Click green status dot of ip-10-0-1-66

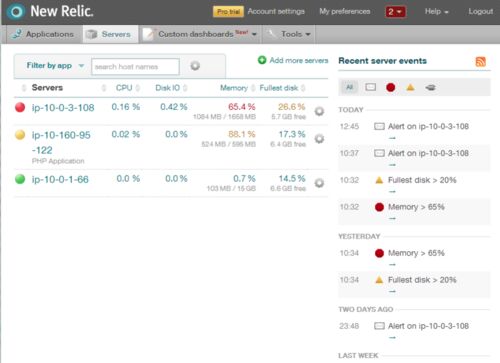point(20,179)
